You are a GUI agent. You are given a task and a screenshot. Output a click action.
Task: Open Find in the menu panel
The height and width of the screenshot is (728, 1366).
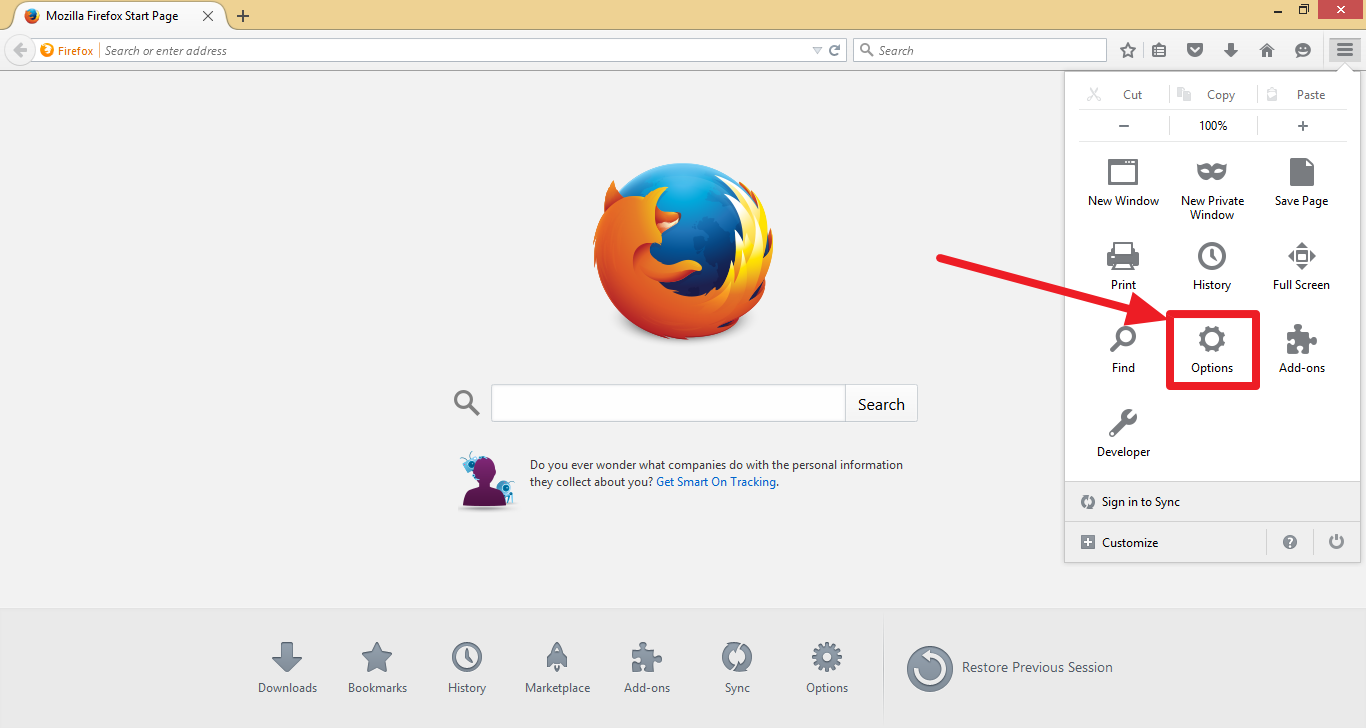click(x=1123, y=350)
